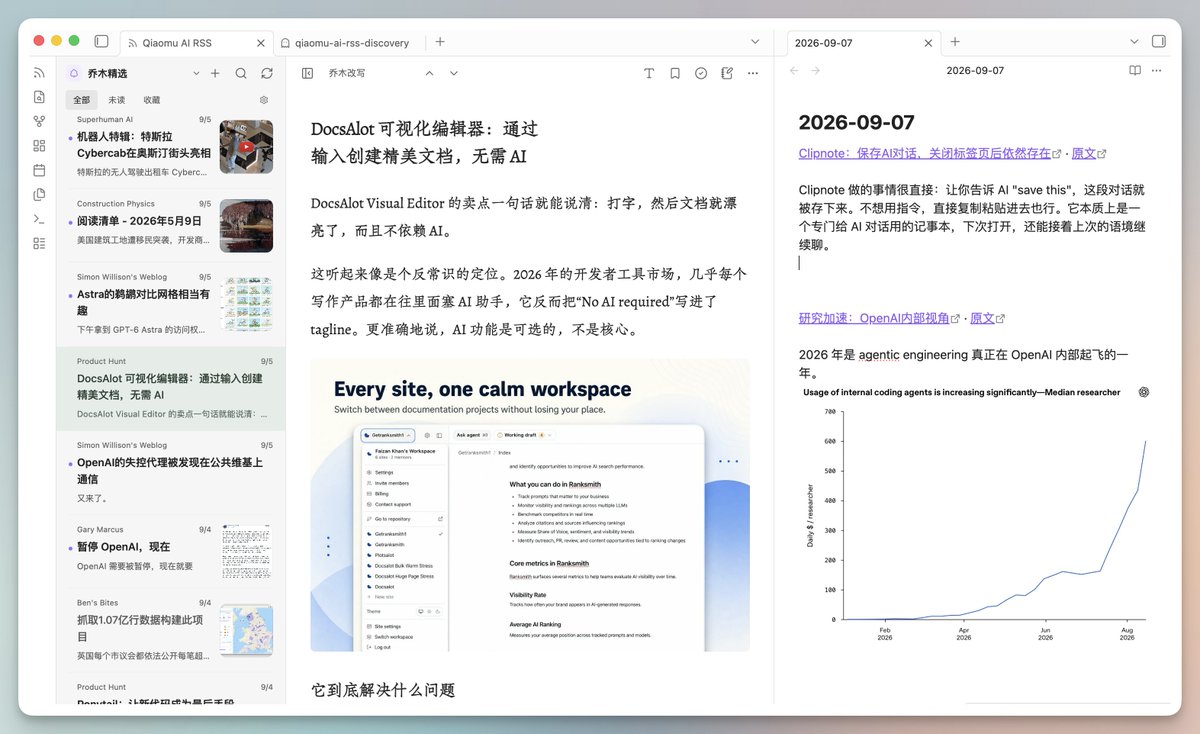The image size is (1200, 734).
Task: Open new tab in left pane
Action: (x=440, y=42)
